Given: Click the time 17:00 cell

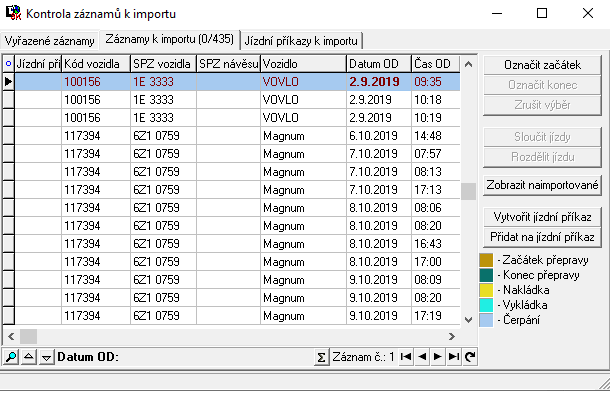Looking at the screenshot, I should pos(436,262).
